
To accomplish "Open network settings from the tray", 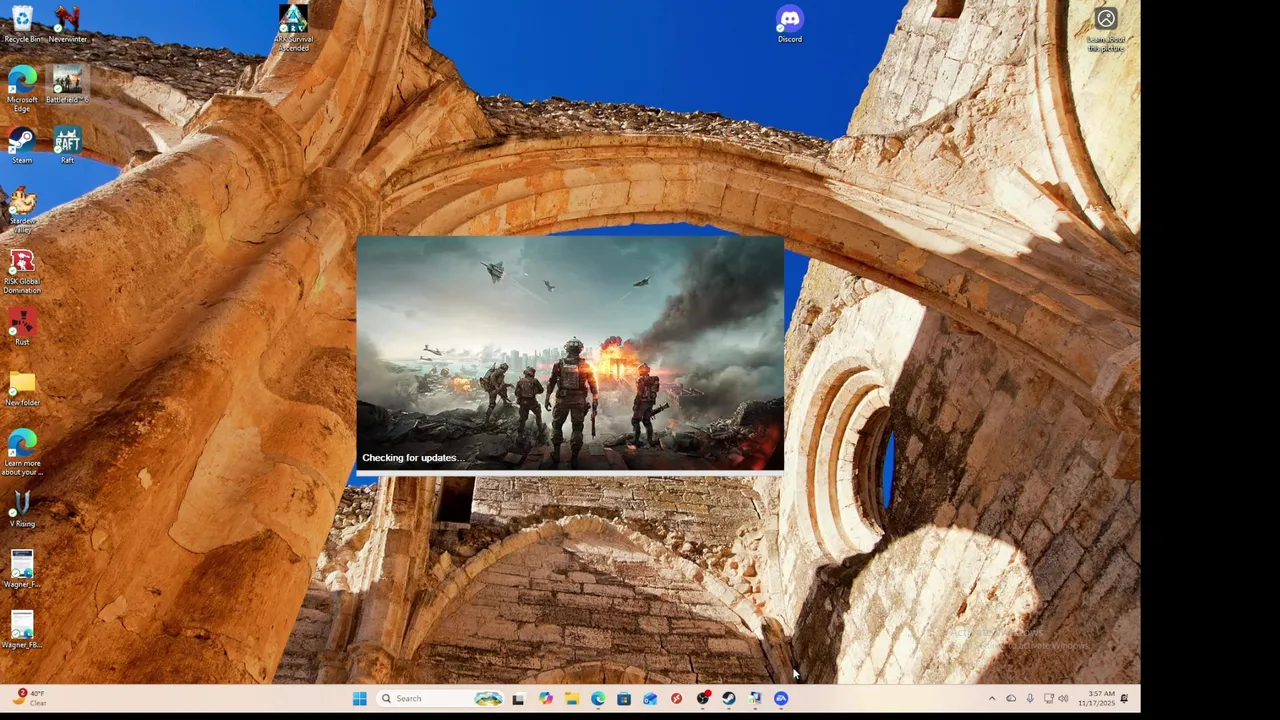I will tap(1048, 698).
